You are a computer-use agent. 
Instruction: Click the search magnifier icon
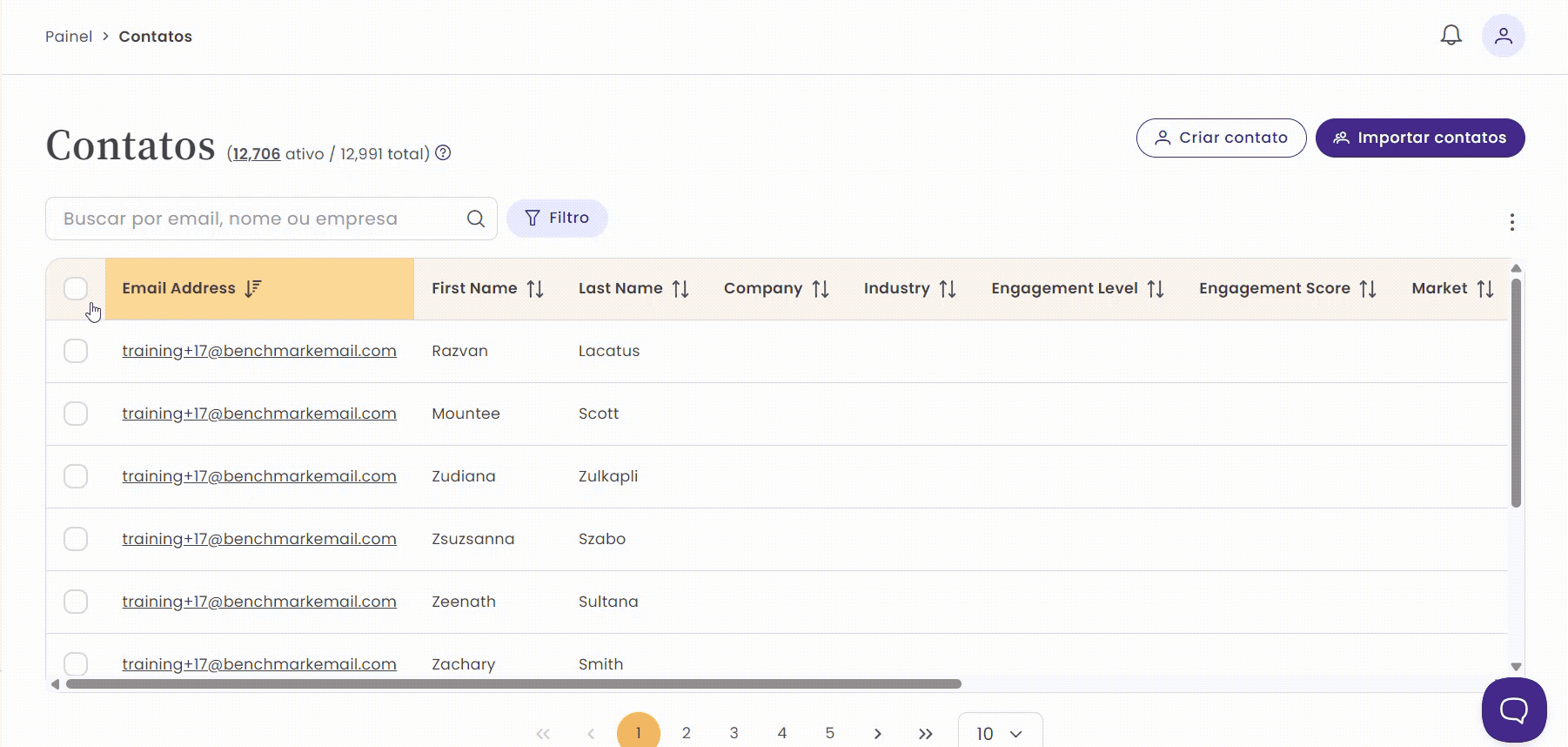(475, 219)
